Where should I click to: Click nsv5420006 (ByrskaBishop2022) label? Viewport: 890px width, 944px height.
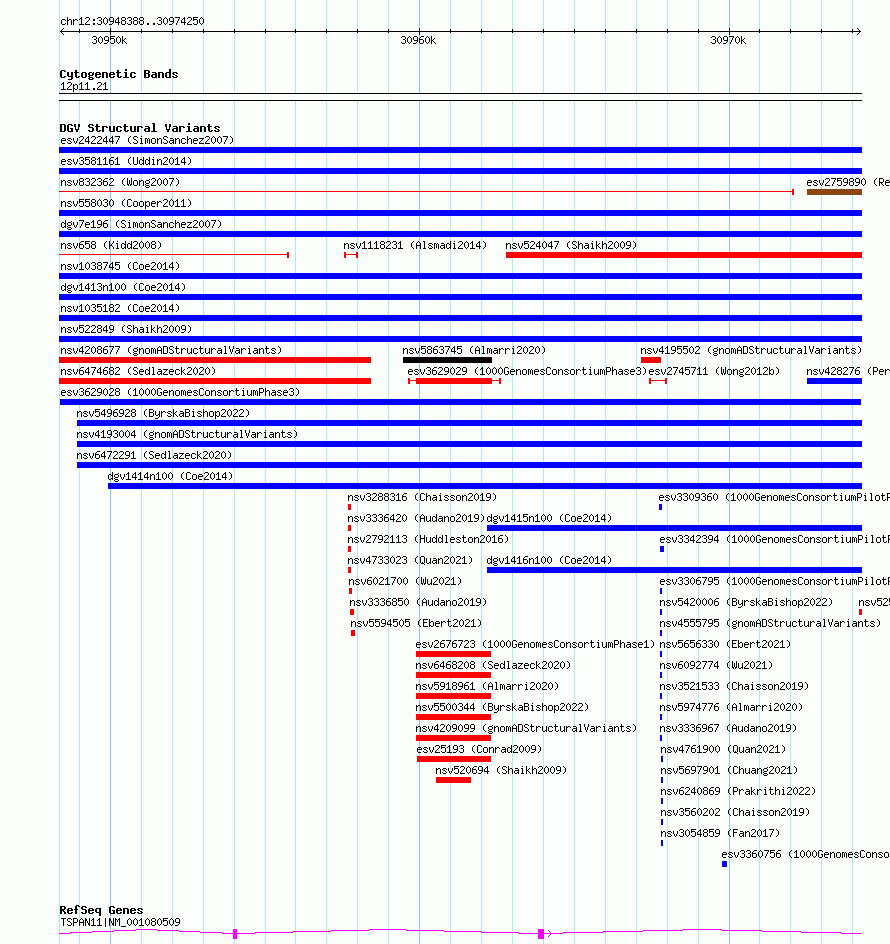(746, 603)
